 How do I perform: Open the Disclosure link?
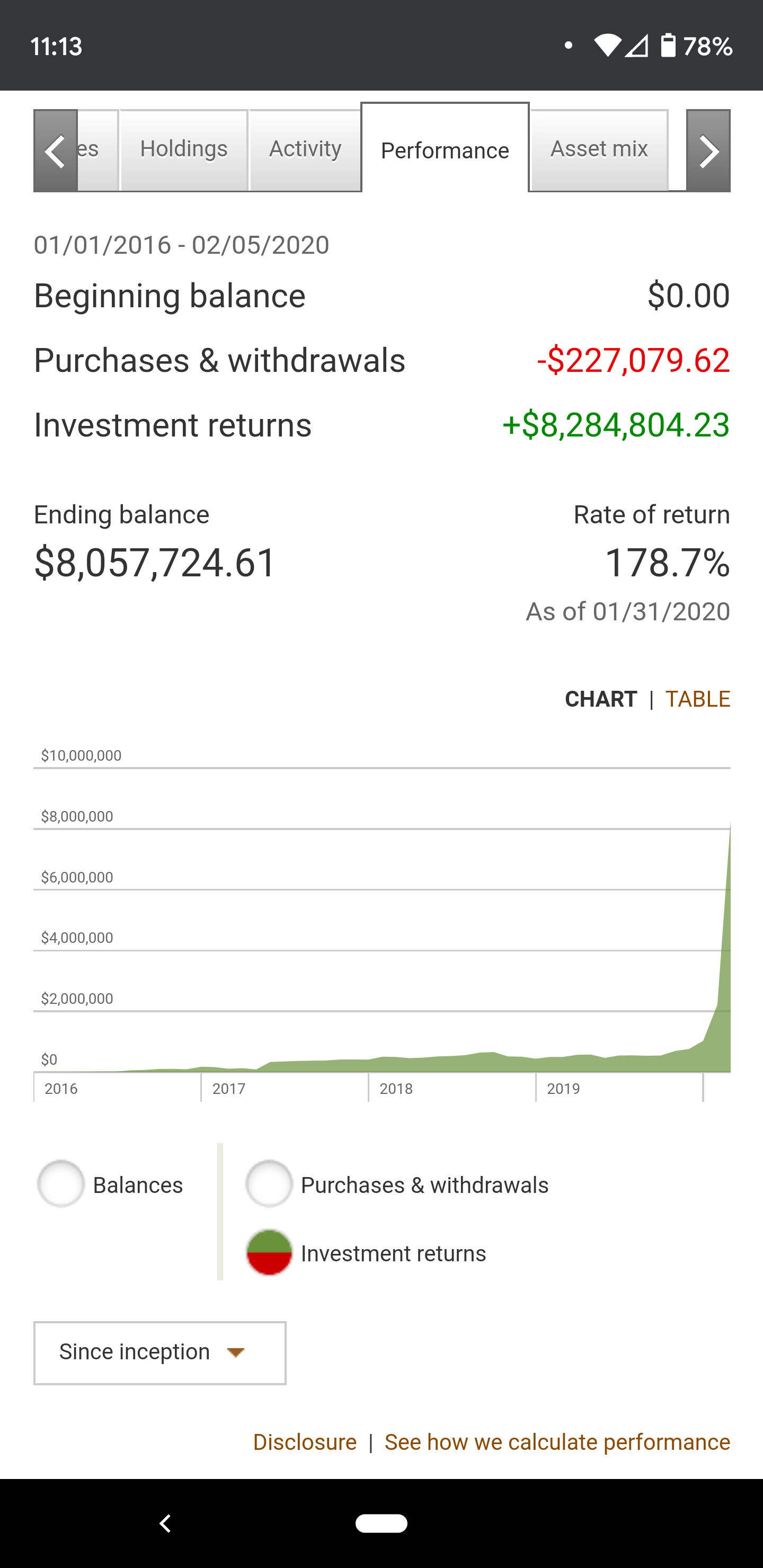[x=305, y=1442]
